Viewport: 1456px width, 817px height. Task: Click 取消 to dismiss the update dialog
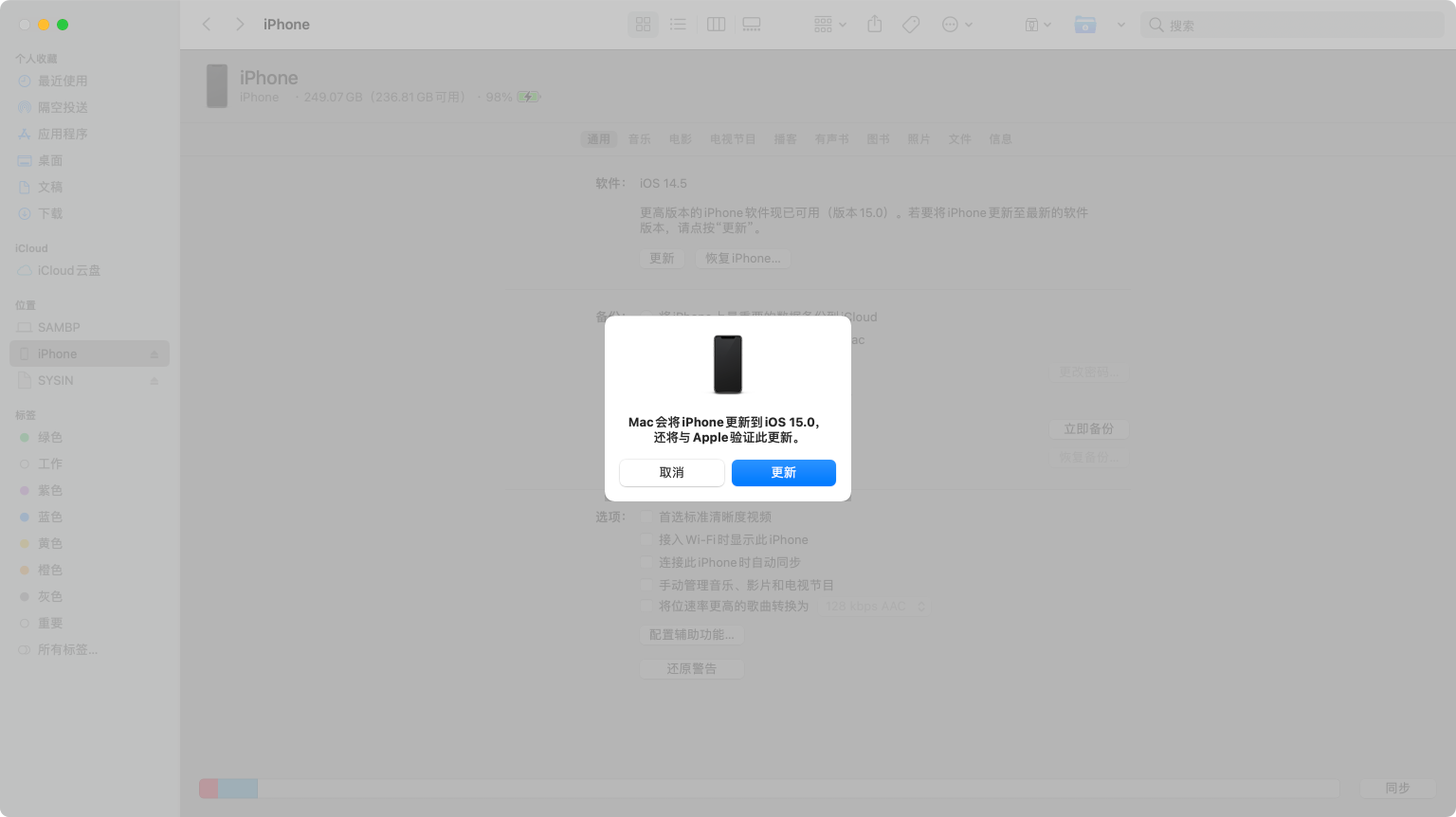pyautogui.click(x=672, y=473)
